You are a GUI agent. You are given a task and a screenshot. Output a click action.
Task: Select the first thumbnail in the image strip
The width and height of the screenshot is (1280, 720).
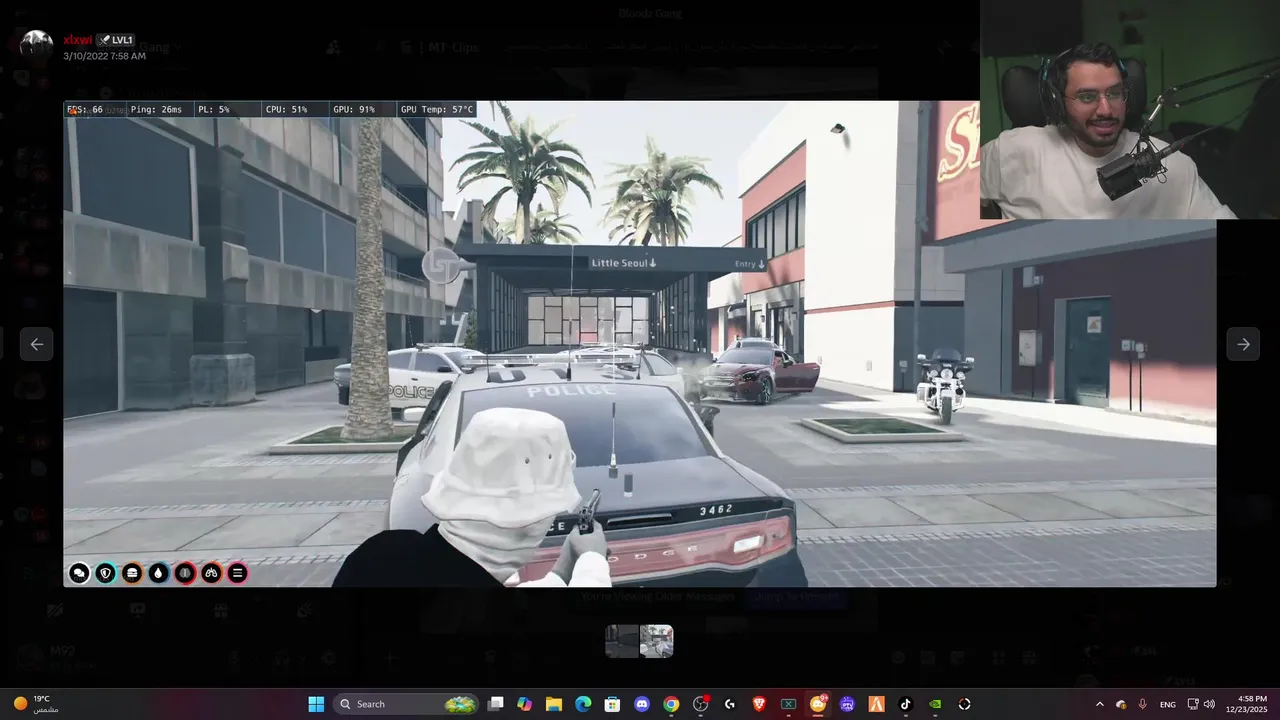click(x=622, y=641)
